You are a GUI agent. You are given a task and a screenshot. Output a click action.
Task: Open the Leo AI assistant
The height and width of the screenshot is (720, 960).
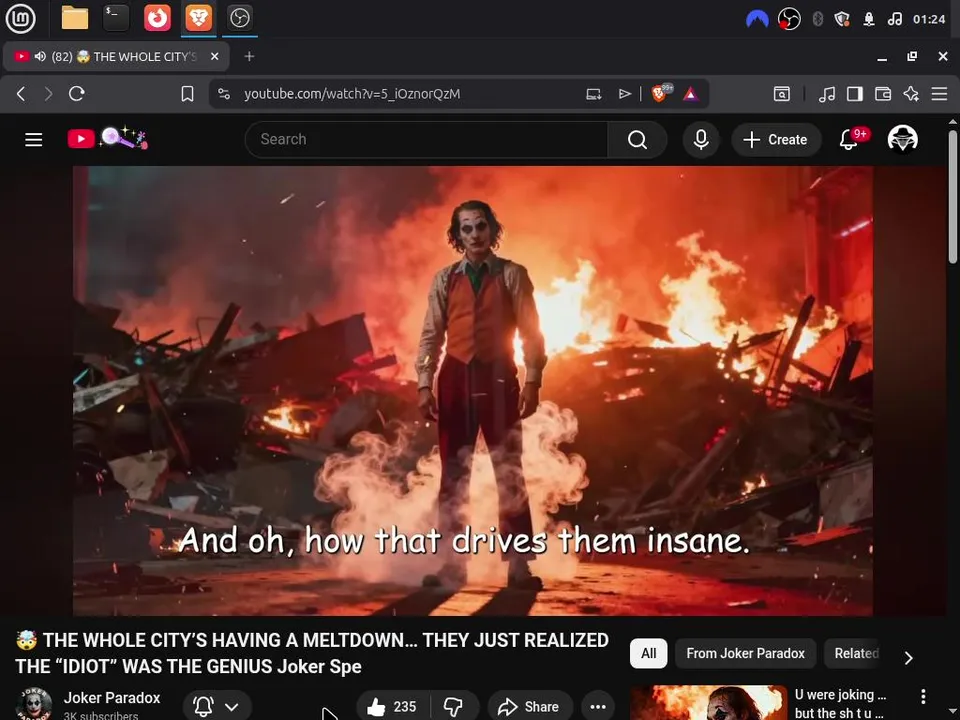coord(911,94)
